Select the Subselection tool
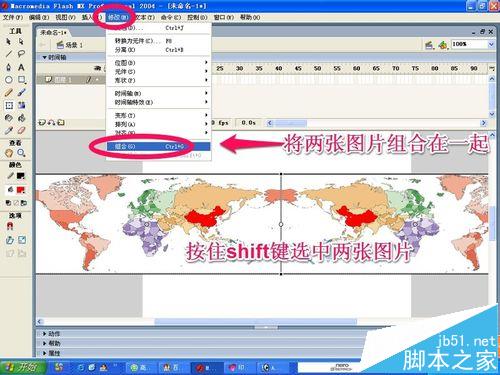 click(x=21, y=42)
